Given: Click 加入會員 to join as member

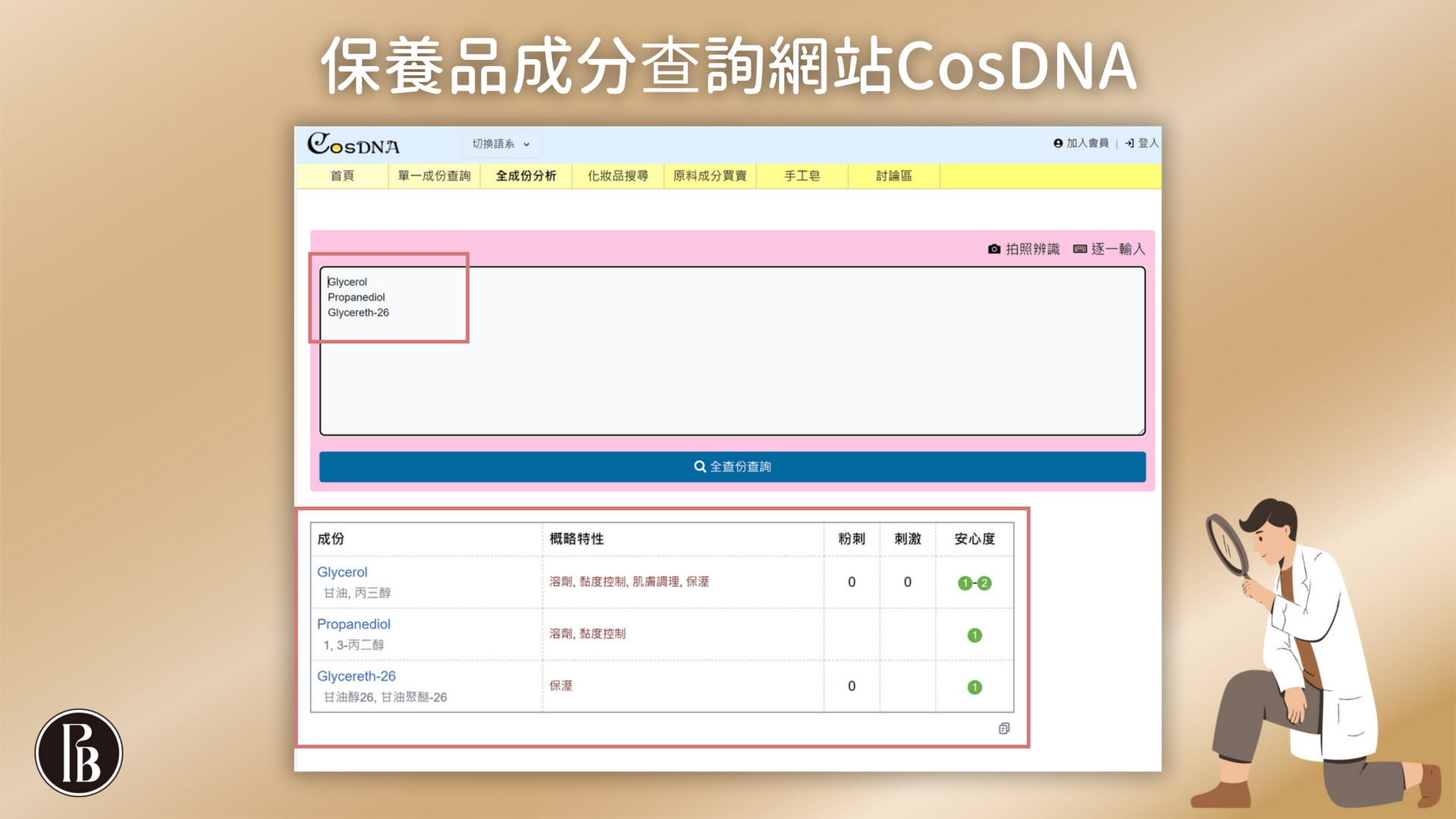Looking at the screenshot, I should (x=1081, y=143).
